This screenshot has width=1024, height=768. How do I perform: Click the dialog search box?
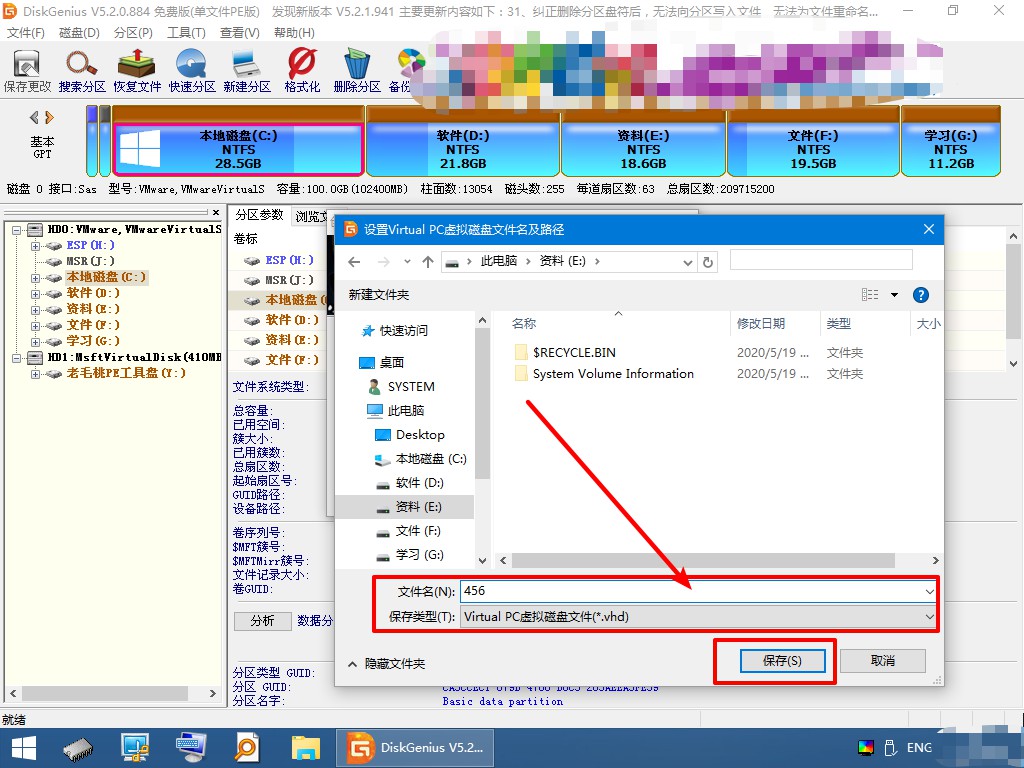point(821,259)
